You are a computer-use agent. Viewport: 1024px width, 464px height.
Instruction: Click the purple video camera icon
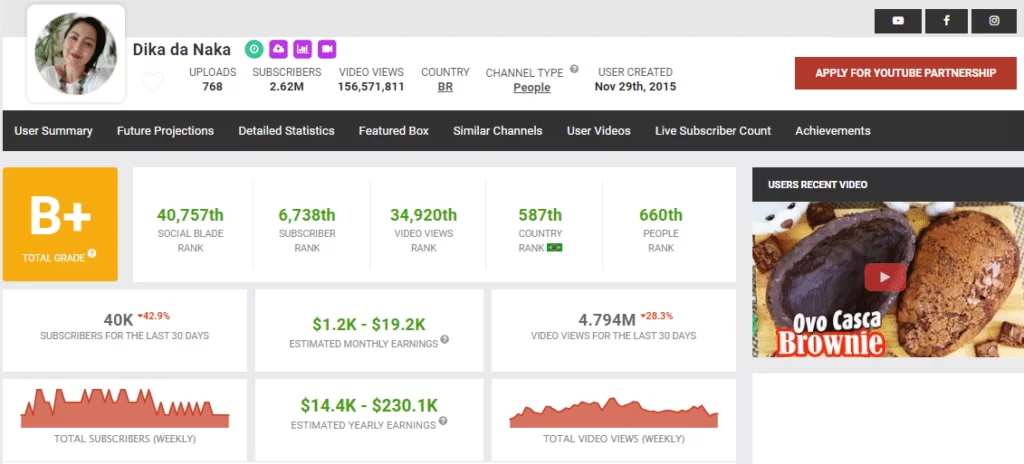coord(327,49)
